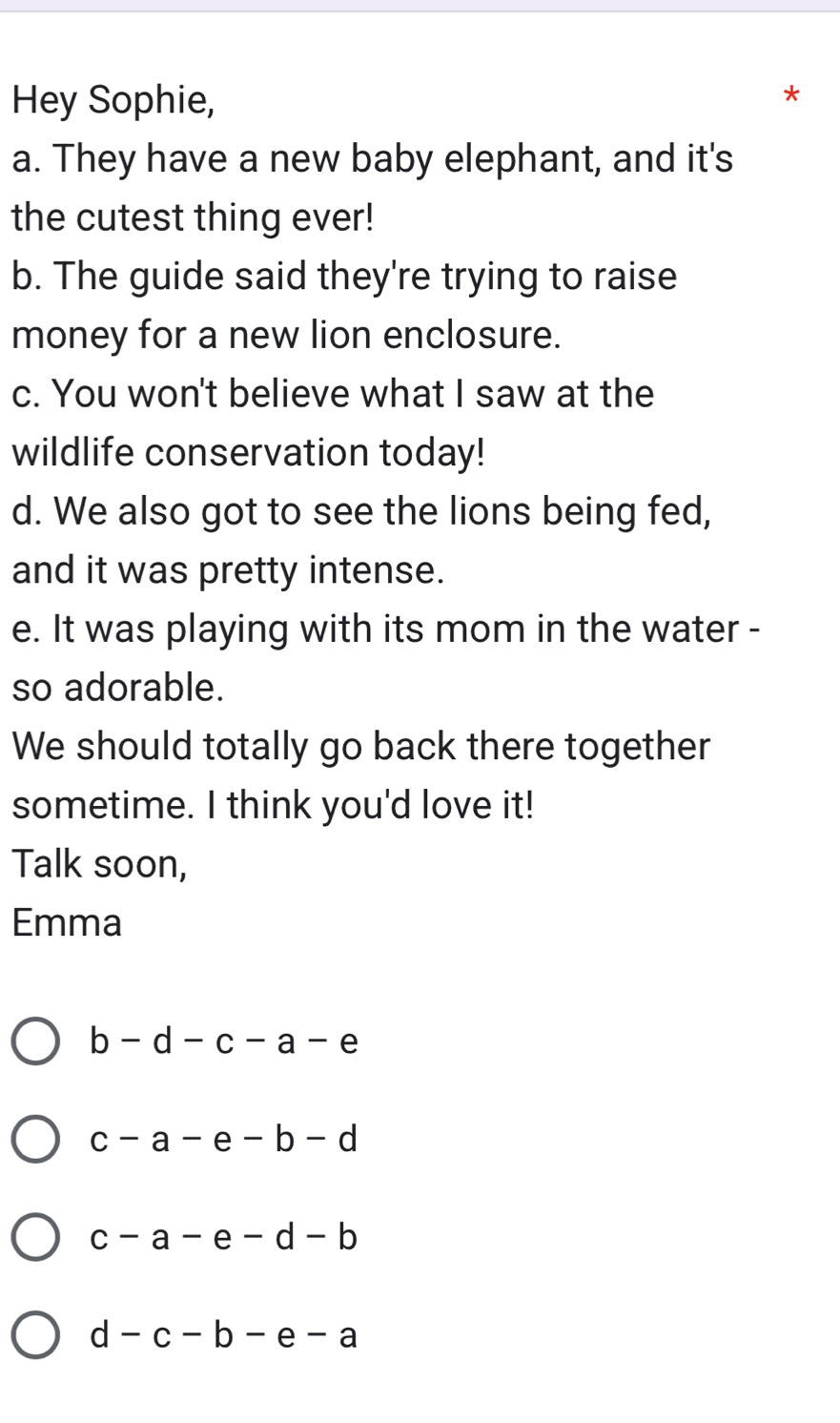
Task: Click the line 'We should totally go back there together'
Action: point(361,747)
